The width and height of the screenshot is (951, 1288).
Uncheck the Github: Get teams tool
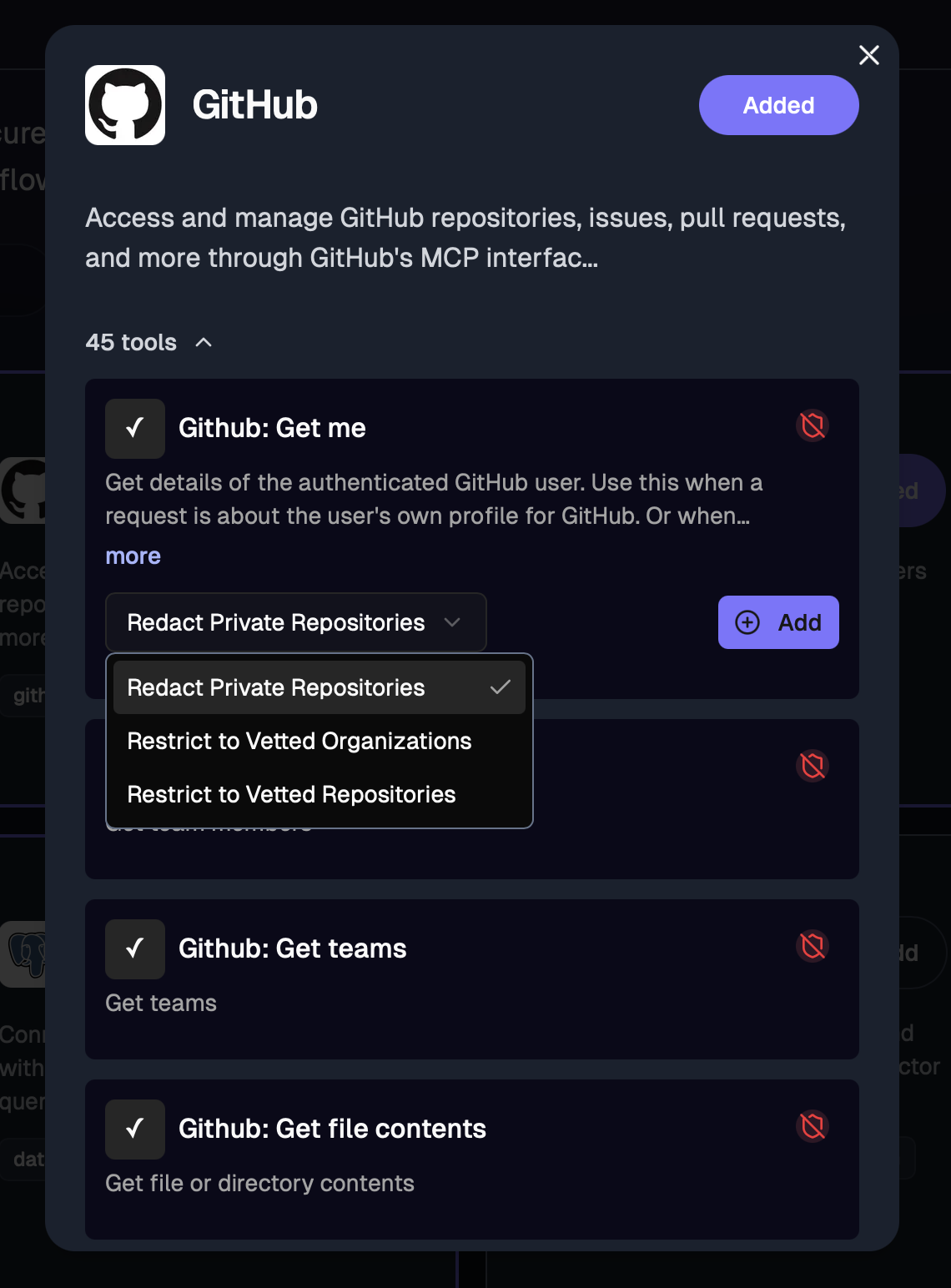click(x=134, y=948)
